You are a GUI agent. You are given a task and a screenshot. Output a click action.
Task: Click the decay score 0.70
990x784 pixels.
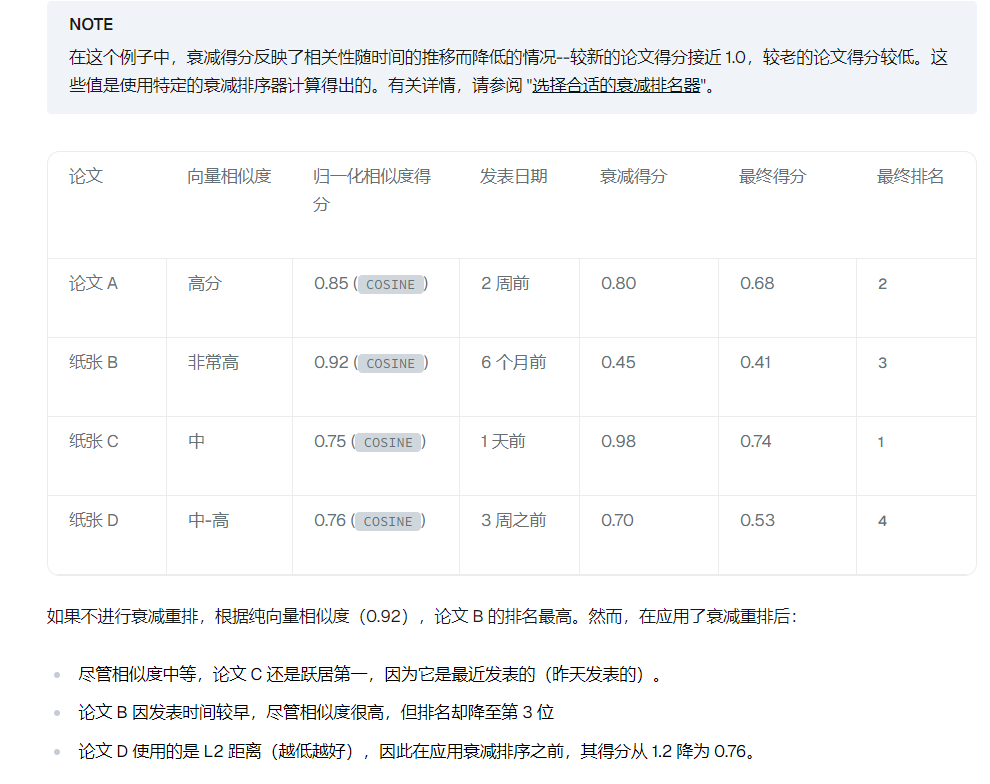(617, 520)
